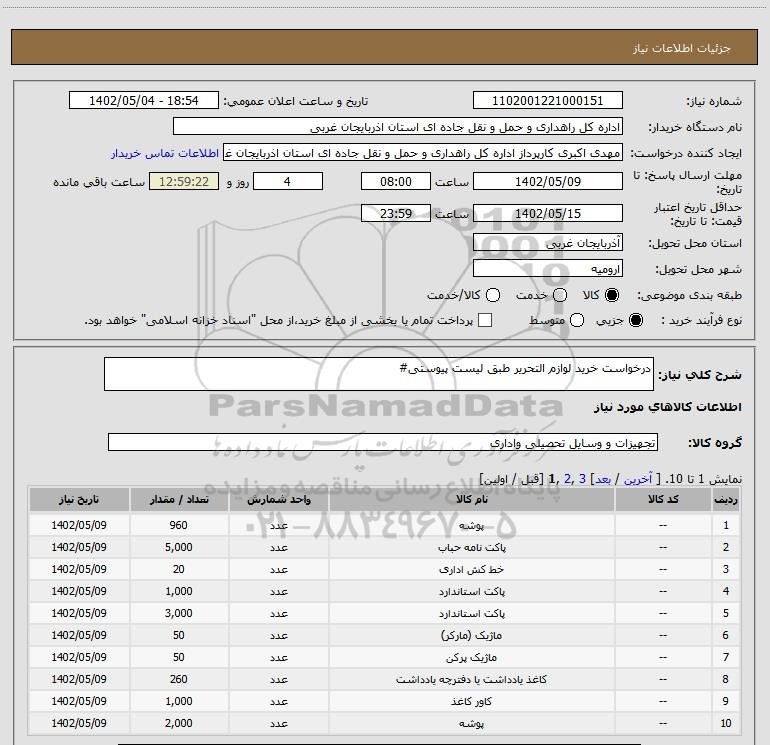The height and width of the screenshot is (745, 770).
Task: Select the کالا radio button
Action: (612, 295)
